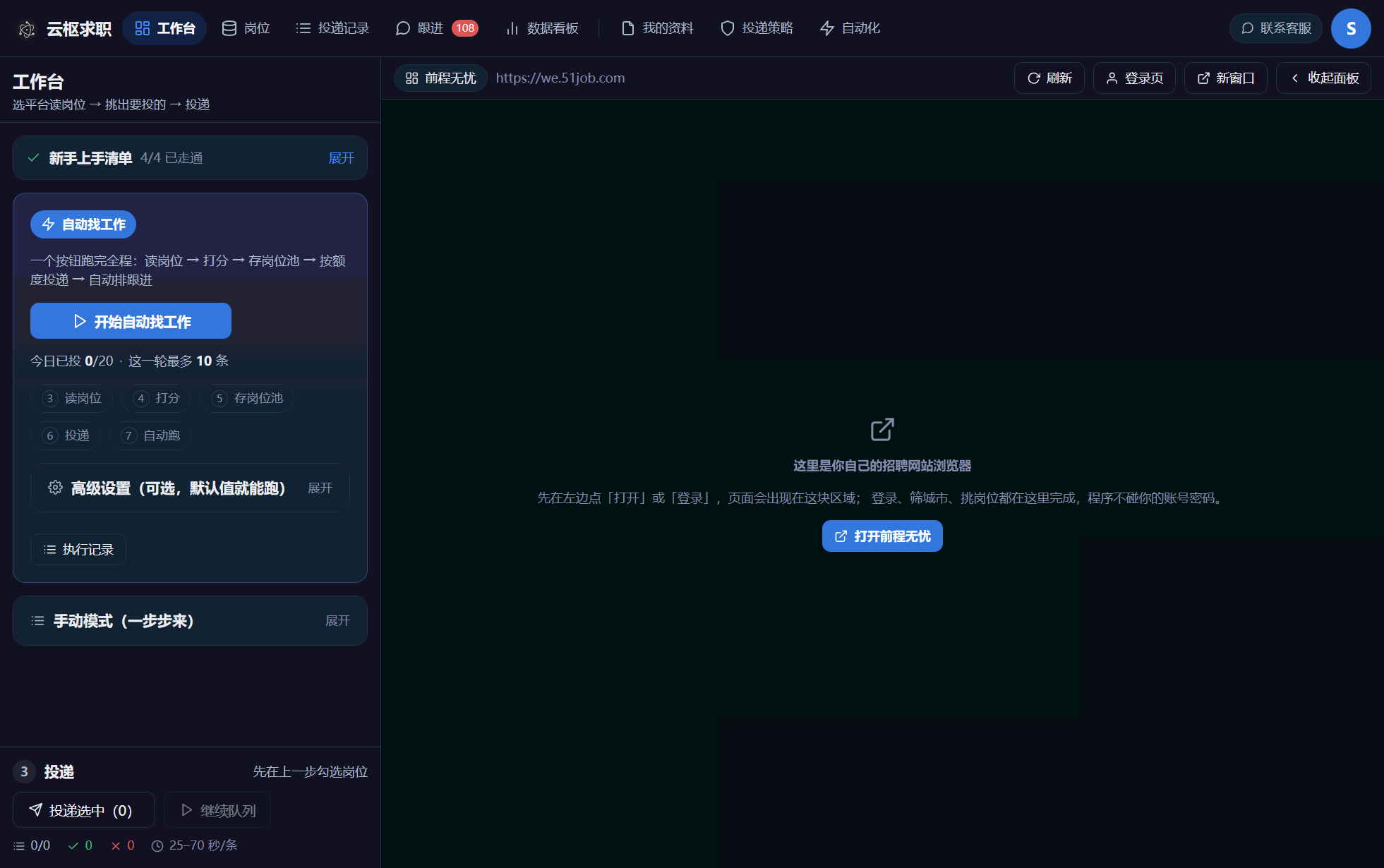Open the user avatar S menu

pos(1351,28)
